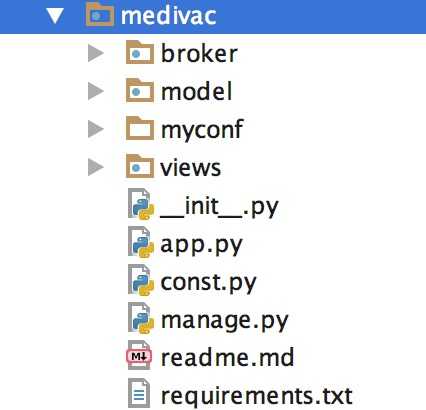Click the medivac folder icon
The width and height of the screenshot is (426, 410).
100,14
